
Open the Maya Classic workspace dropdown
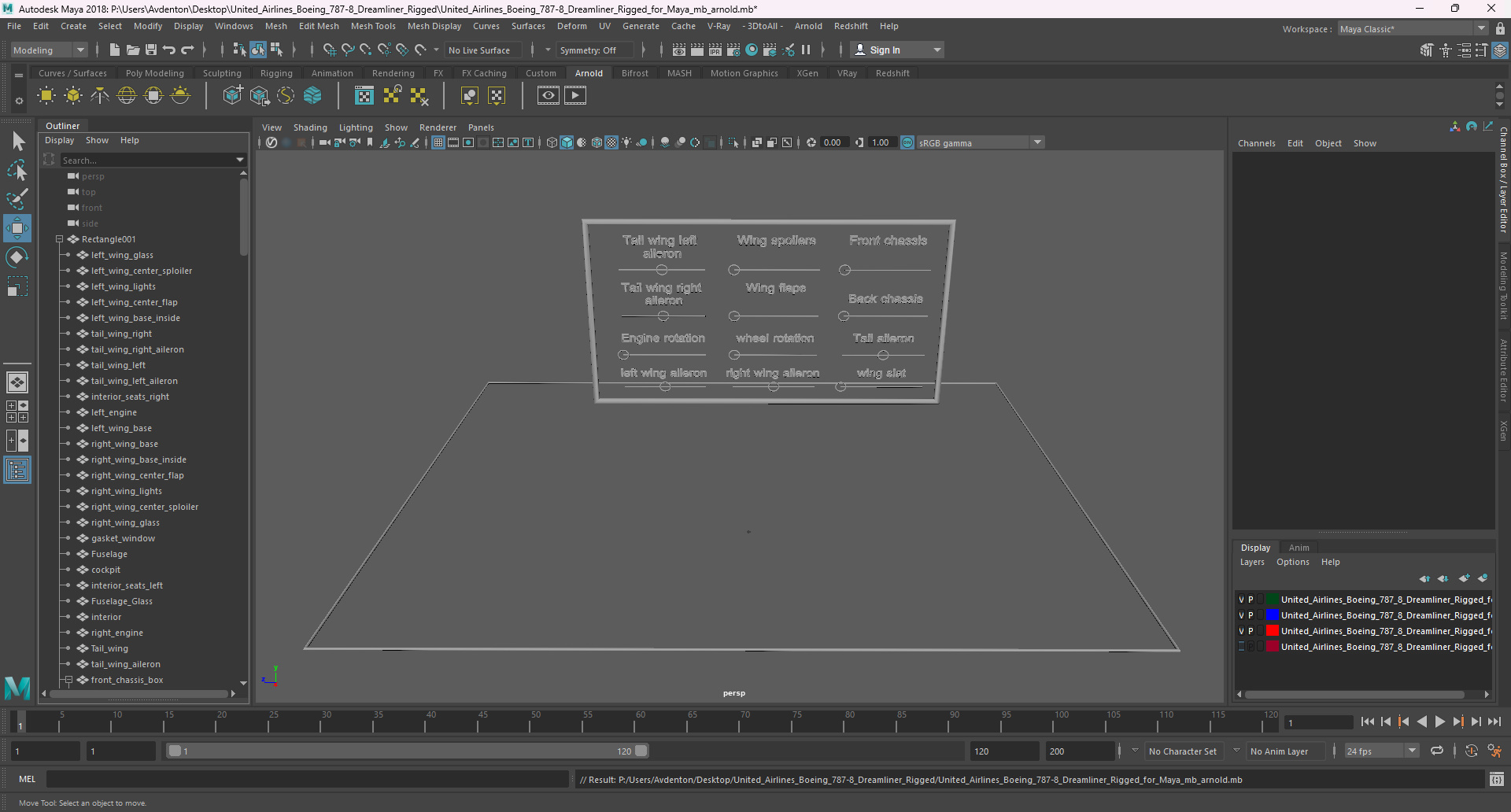[x=1413, y=29]
